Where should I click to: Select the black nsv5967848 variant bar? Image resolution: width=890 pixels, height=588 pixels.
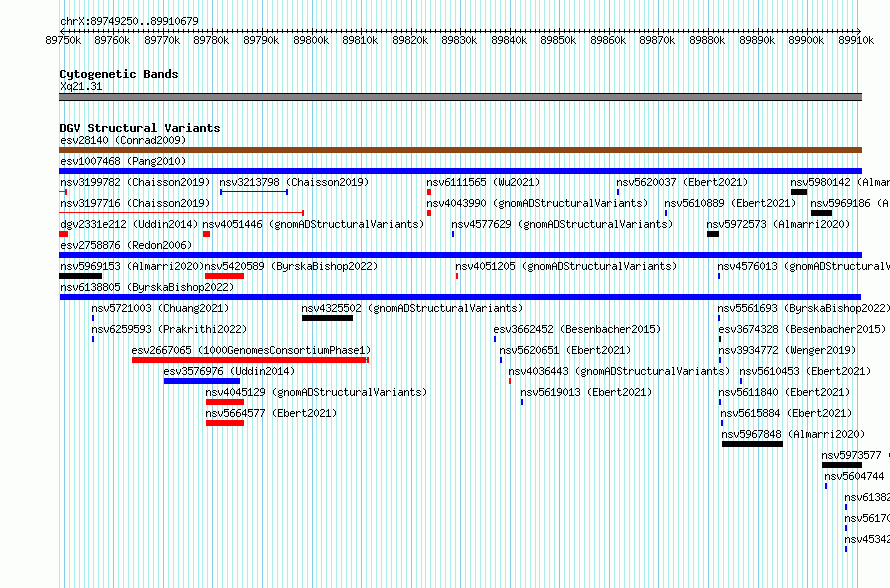[752, 444]
